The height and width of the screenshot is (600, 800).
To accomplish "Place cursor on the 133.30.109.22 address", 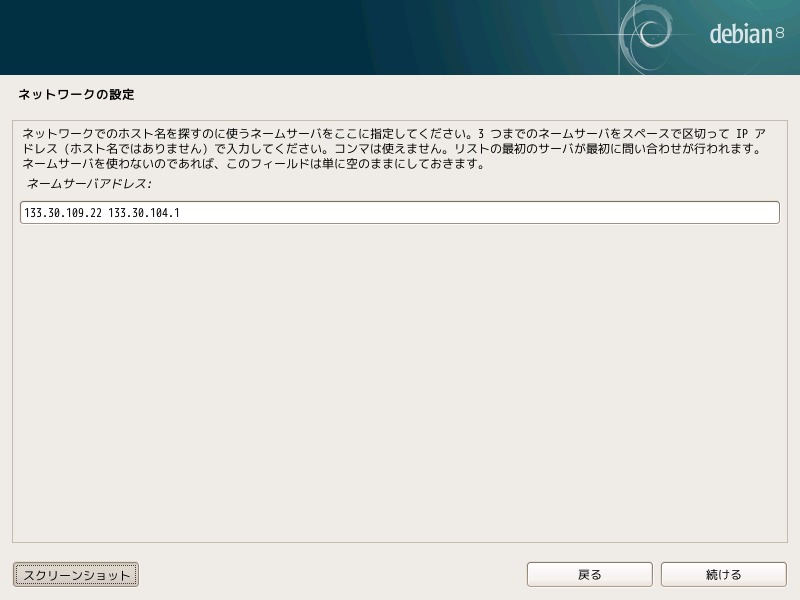I will 63,213.
